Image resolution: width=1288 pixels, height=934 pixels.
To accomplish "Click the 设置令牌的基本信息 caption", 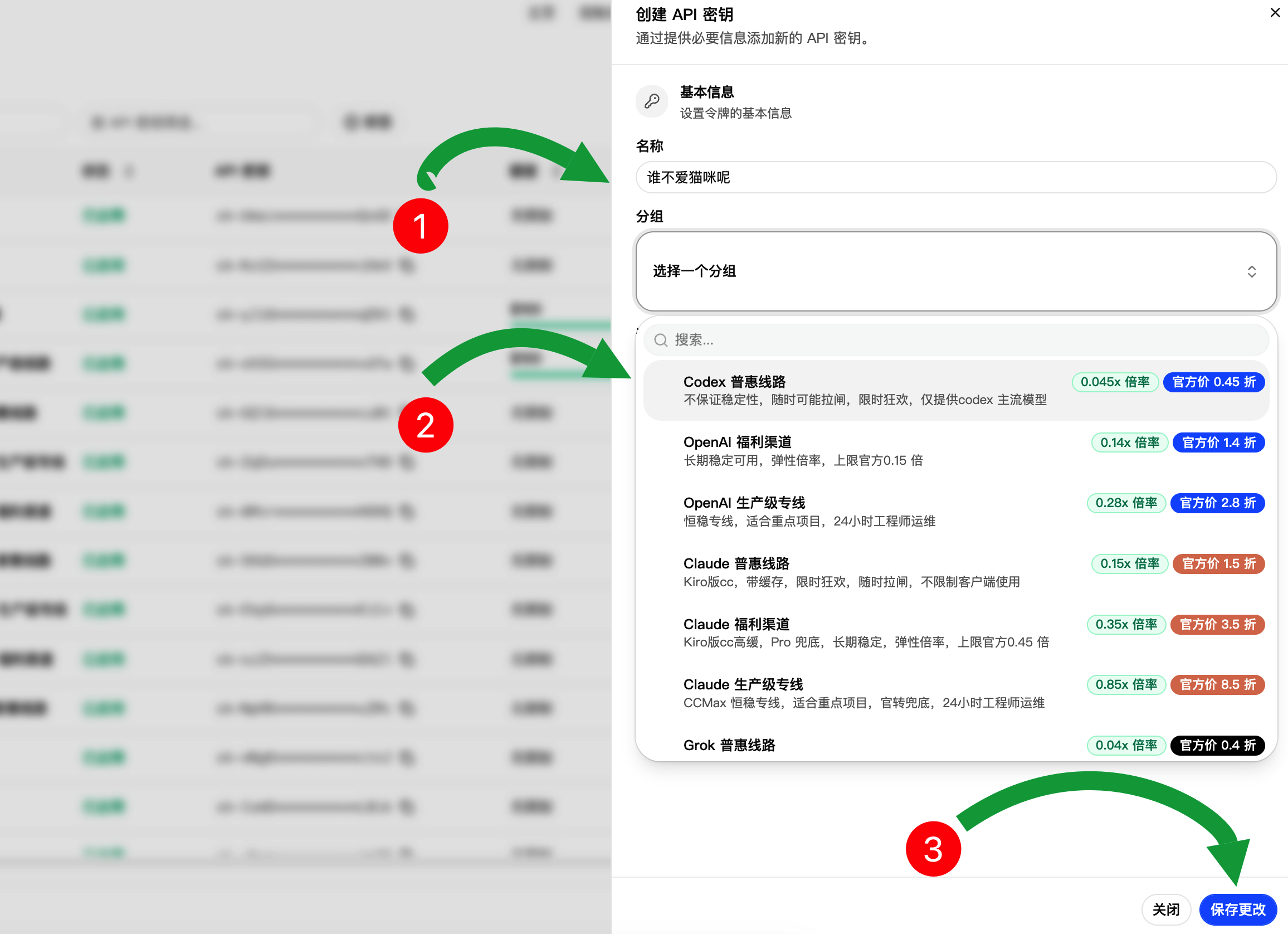I will pos(735,113).
